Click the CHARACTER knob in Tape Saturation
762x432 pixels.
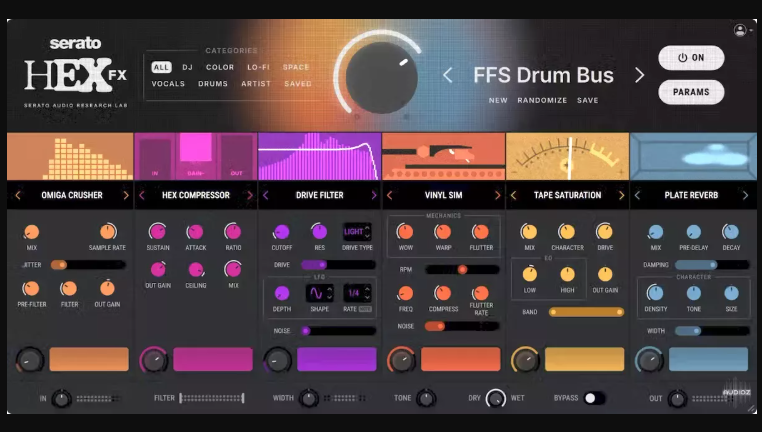(x=567, y=232)
